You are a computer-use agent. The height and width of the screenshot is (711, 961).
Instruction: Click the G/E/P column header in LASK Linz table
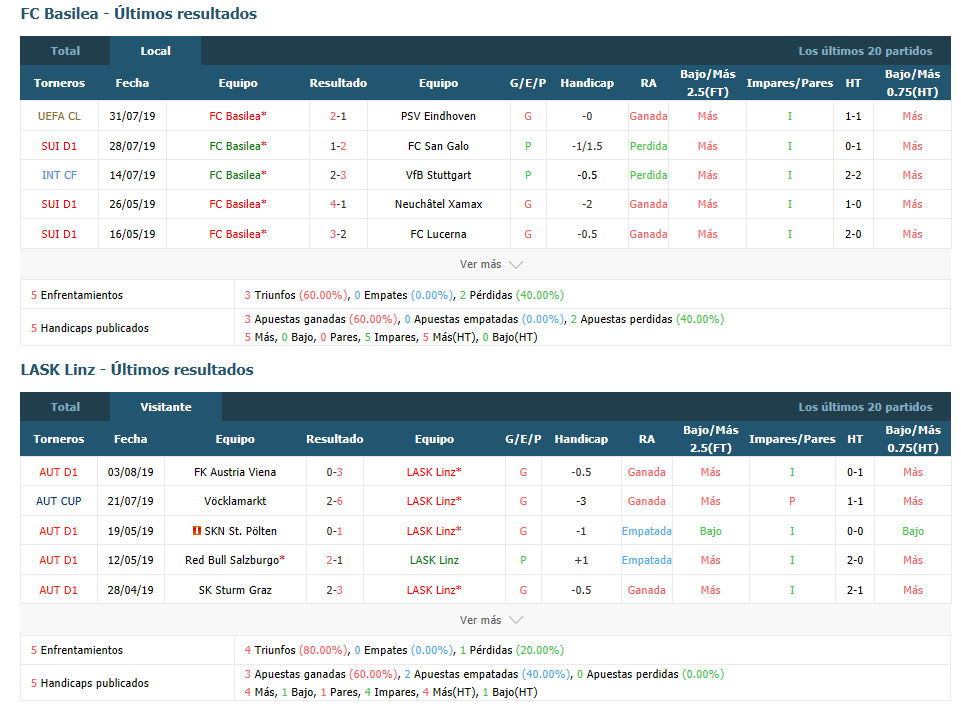(523, 439)
